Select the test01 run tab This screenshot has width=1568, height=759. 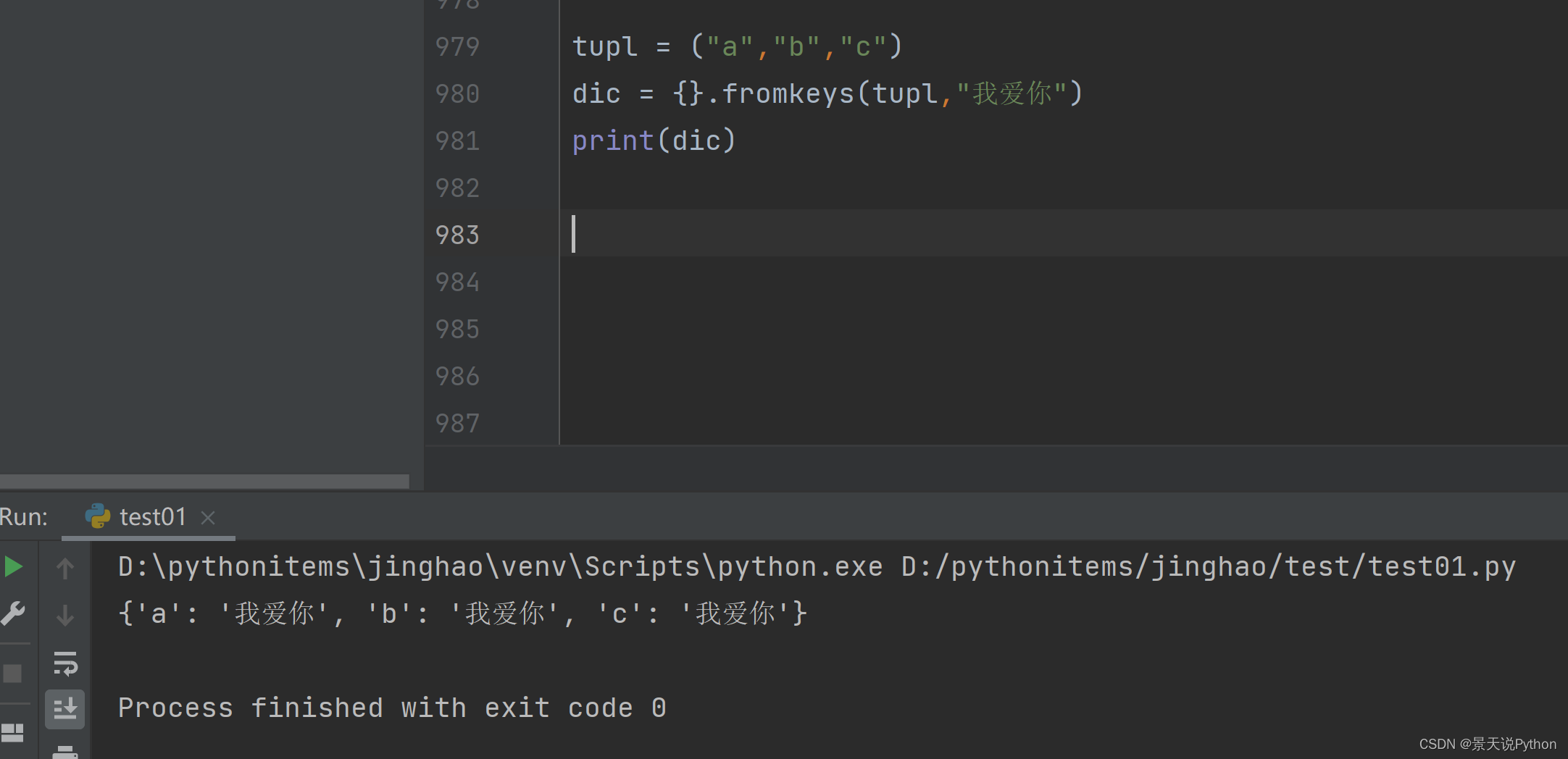click(149, 517)
